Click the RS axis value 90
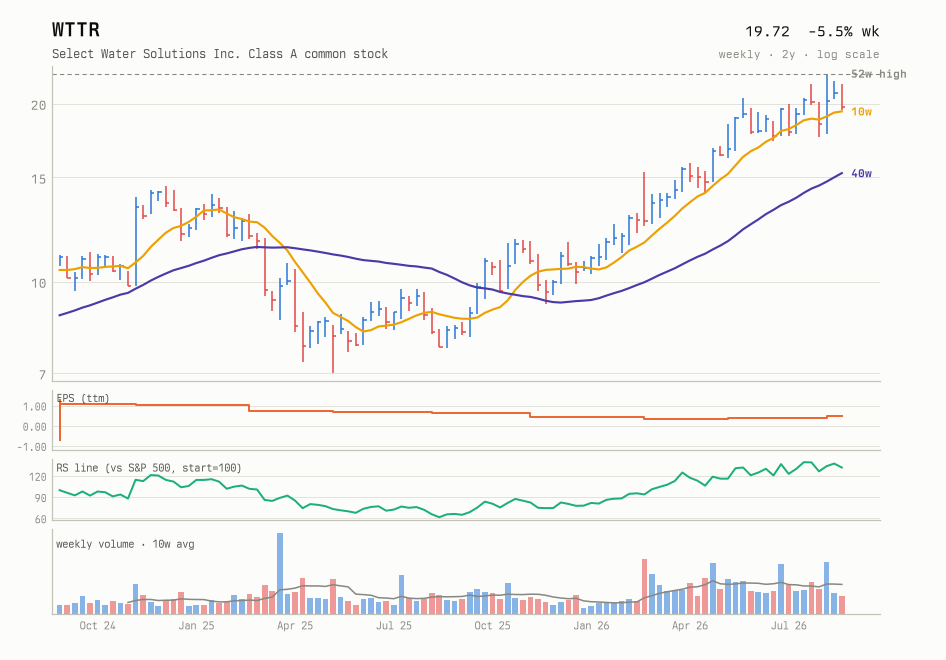This screenshot has width=946, height=660. pyautogui.click(x=40, y=498)
